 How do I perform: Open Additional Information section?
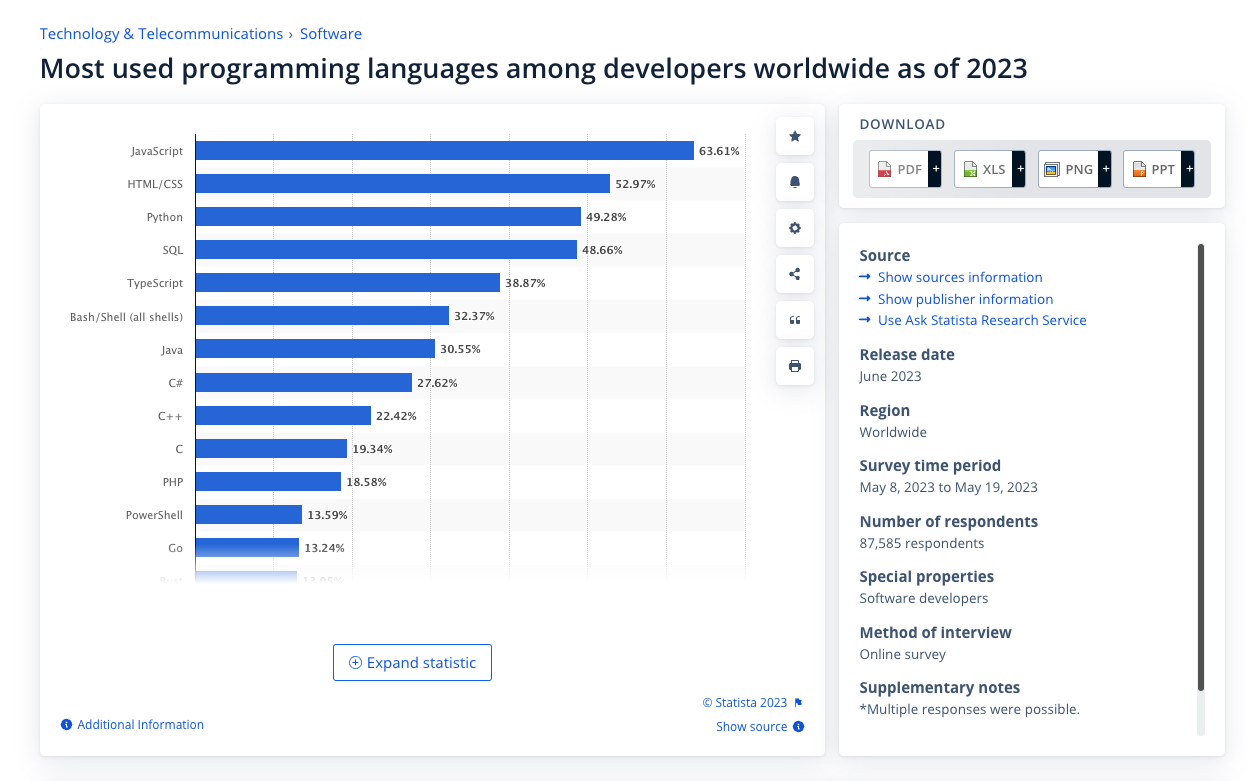(140, 725)
